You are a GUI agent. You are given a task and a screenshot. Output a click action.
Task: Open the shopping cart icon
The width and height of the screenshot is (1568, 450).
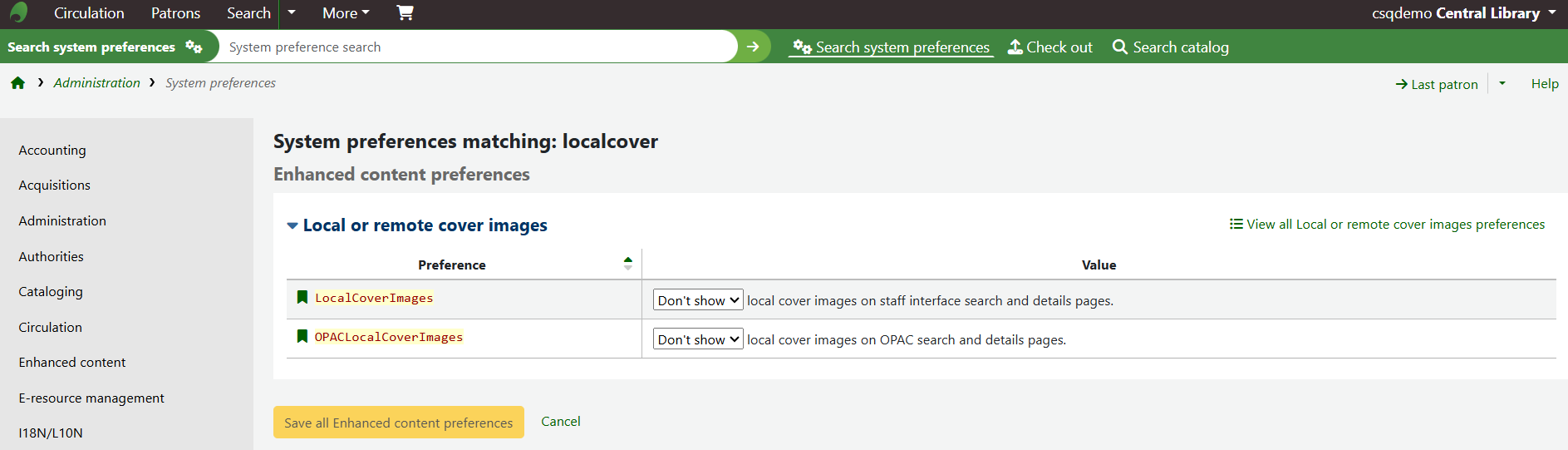point(405,12)
